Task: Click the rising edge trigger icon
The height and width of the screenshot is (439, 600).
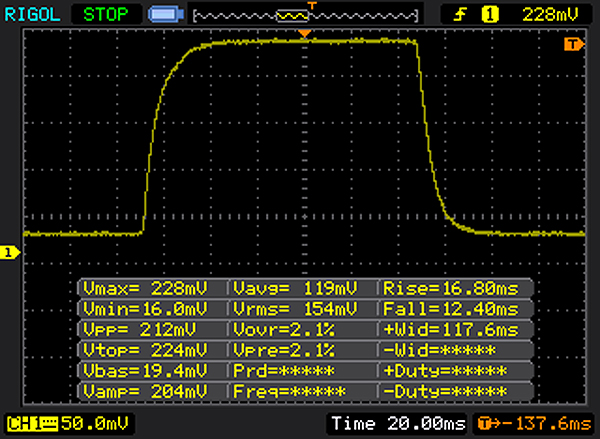Action: point(460,15)
